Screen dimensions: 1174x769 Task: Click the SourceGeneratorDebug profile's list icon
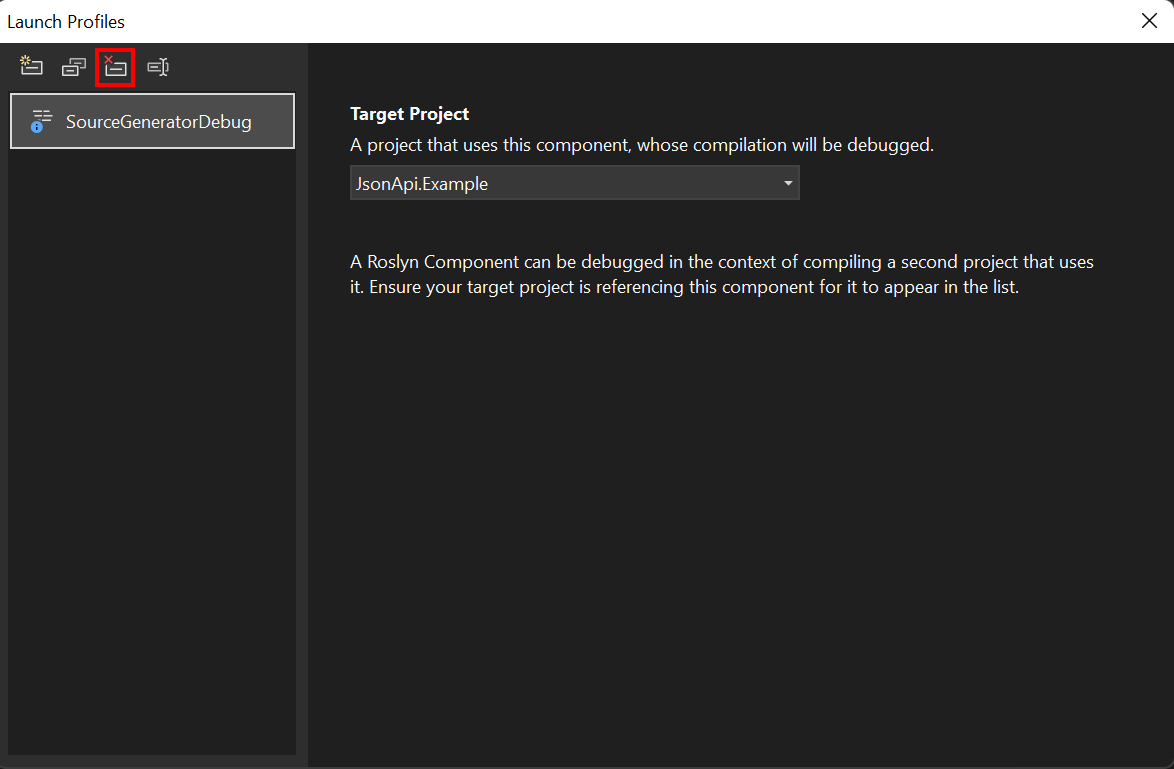point(41,121)
